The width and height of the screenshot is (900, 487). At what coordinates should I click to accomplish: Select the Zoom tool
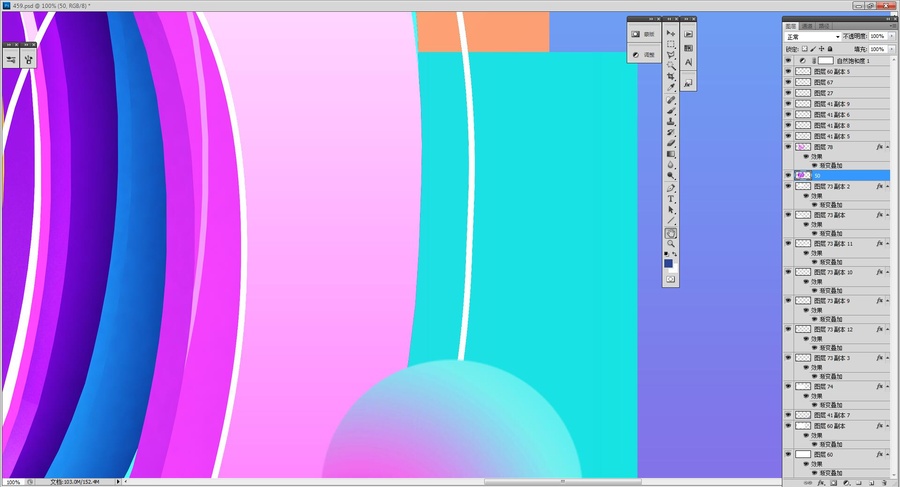click(670, 244)
